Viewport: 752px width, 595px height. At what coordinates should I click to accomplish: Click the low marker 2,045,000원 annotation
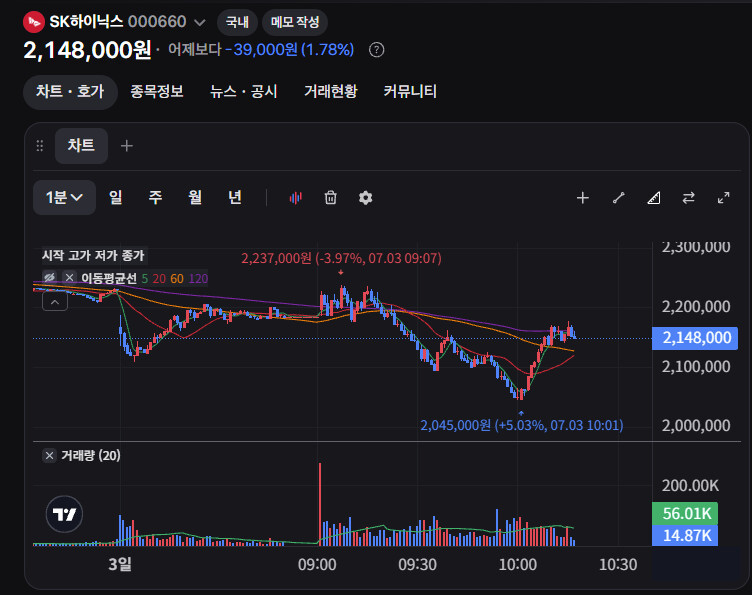pyautogui.click(x=522, y=425)
